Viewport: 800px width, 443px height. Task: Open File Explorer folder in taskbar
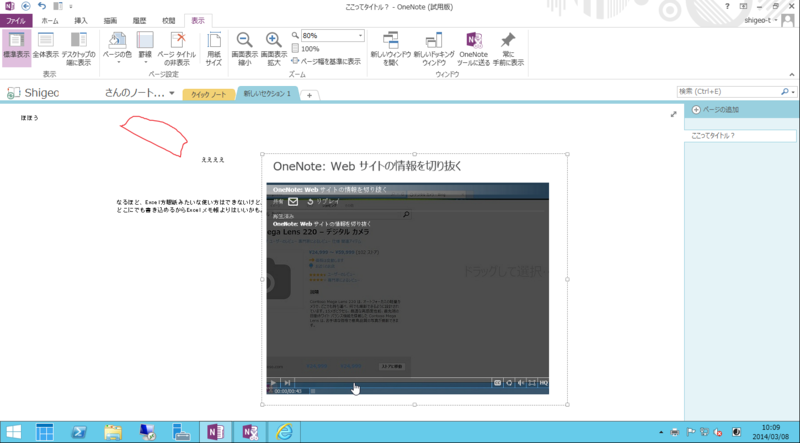(x=113, y=432)
